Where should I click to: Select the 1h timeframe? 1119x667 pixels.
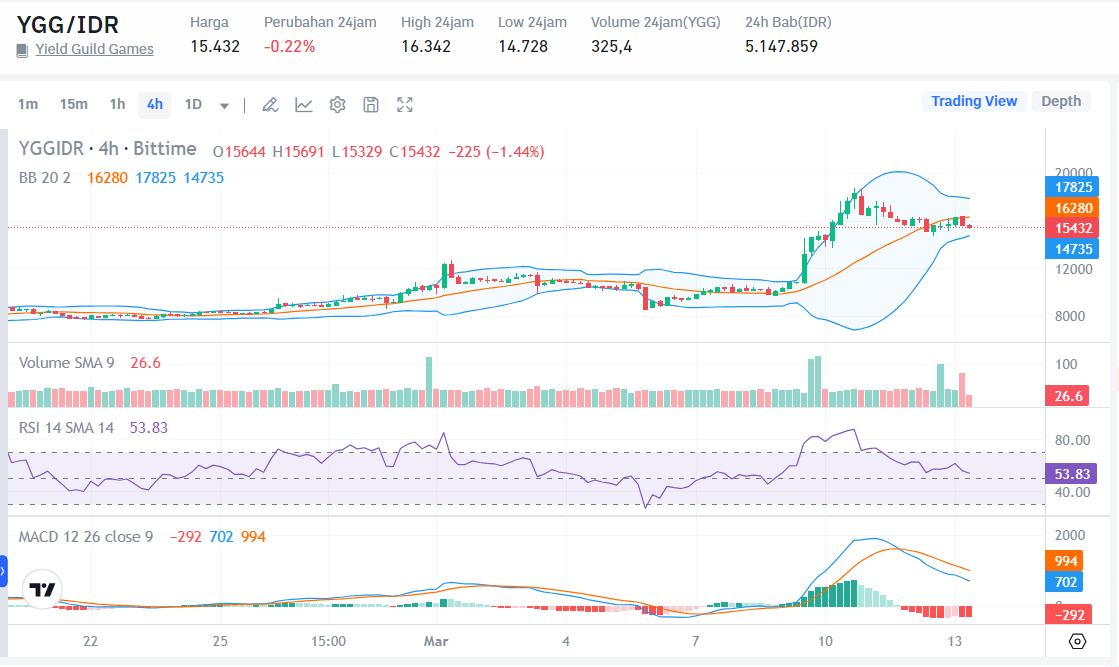118,104
